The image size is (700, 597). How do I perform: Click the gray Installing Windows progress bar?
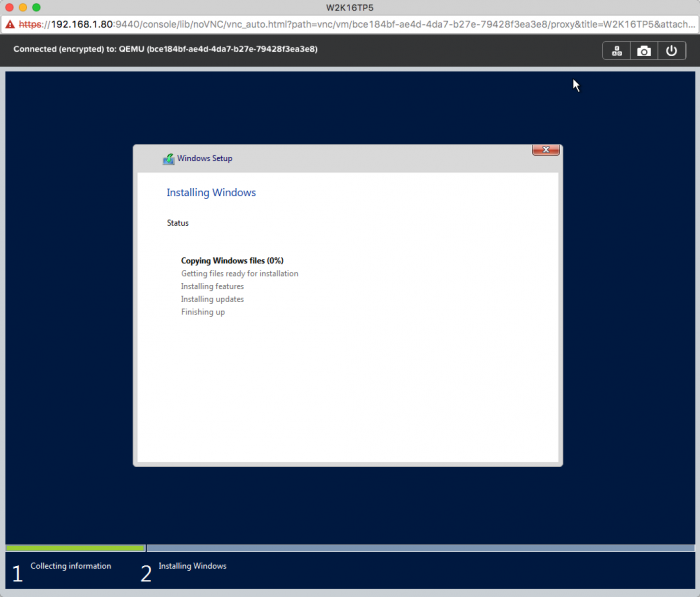coord(421,547)
